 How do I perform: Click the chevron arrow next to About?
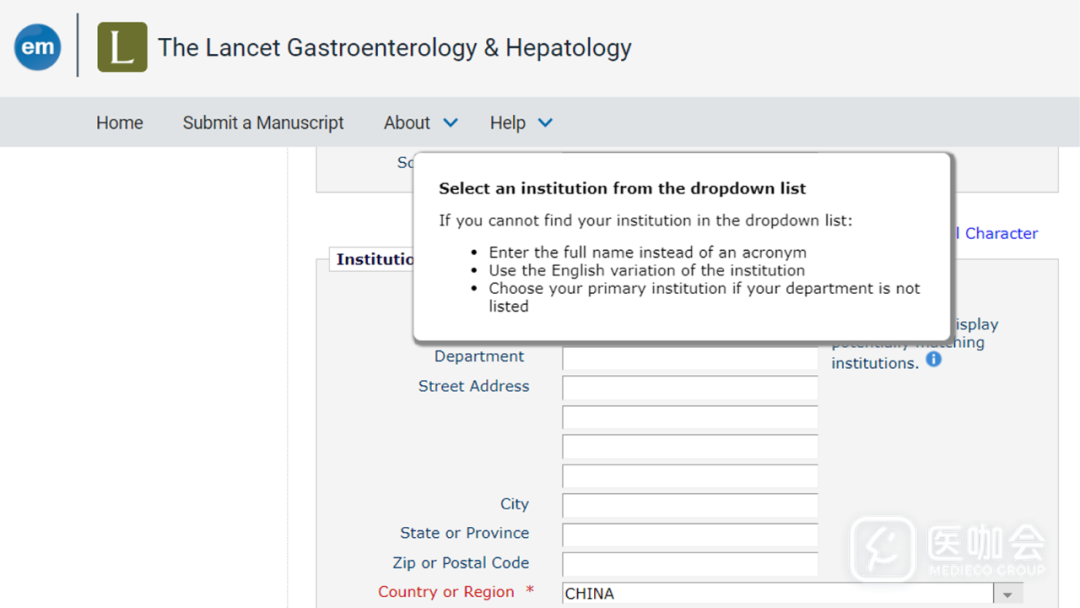click(x=450, y=123)
